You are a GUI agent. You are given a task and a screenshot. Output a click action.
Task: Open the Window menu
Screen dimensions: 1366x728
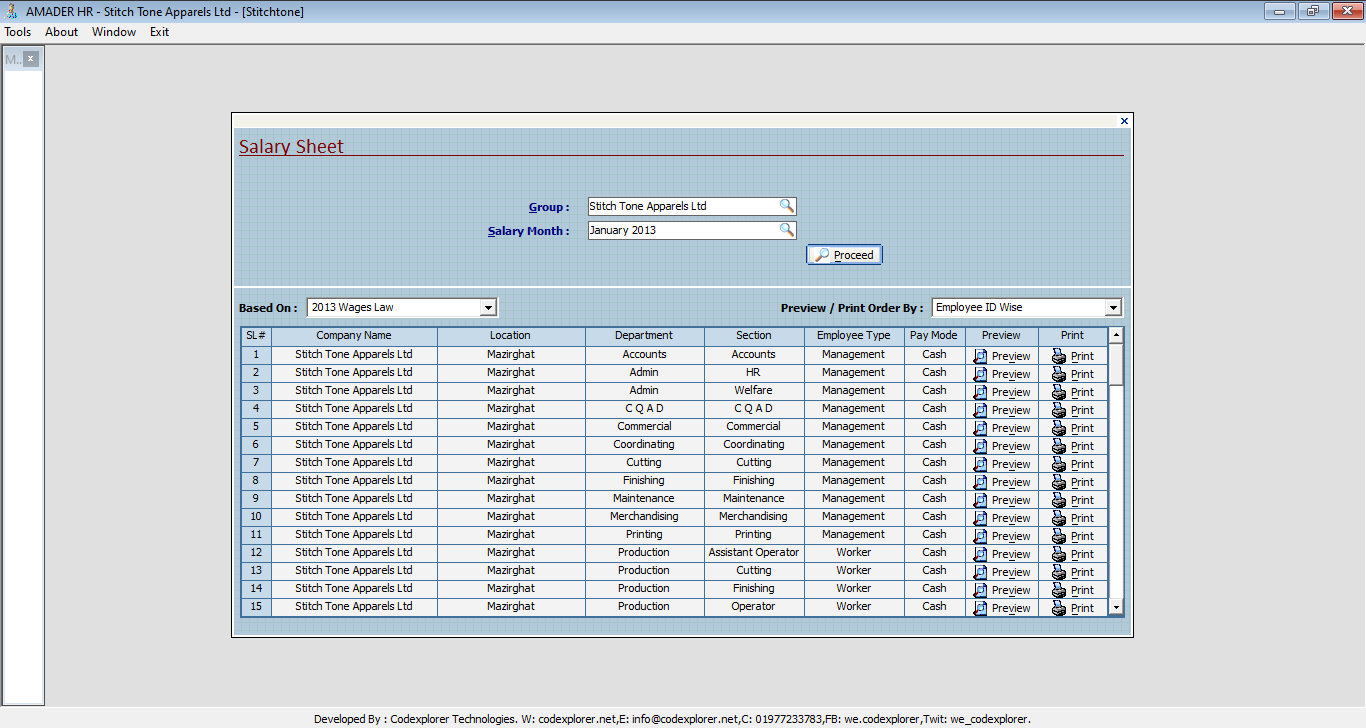pyautogui.click(x=114, y=32)
